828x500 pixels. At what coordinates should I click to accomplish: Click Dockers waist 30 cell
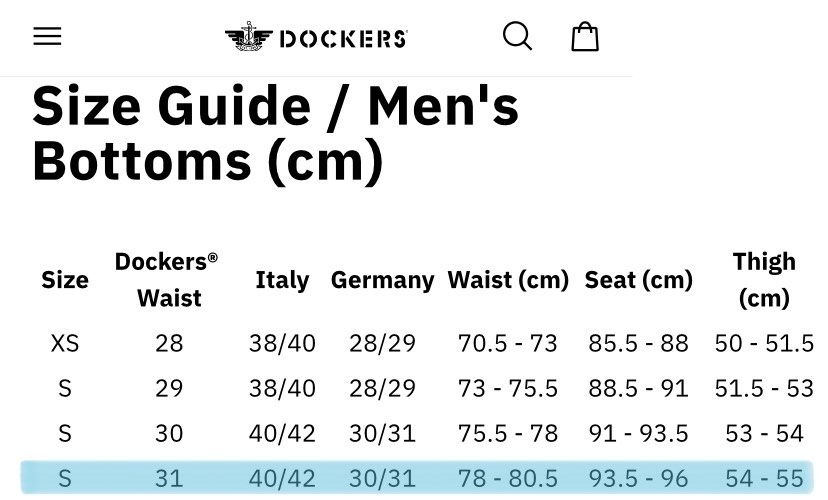[x=169, y=433]
